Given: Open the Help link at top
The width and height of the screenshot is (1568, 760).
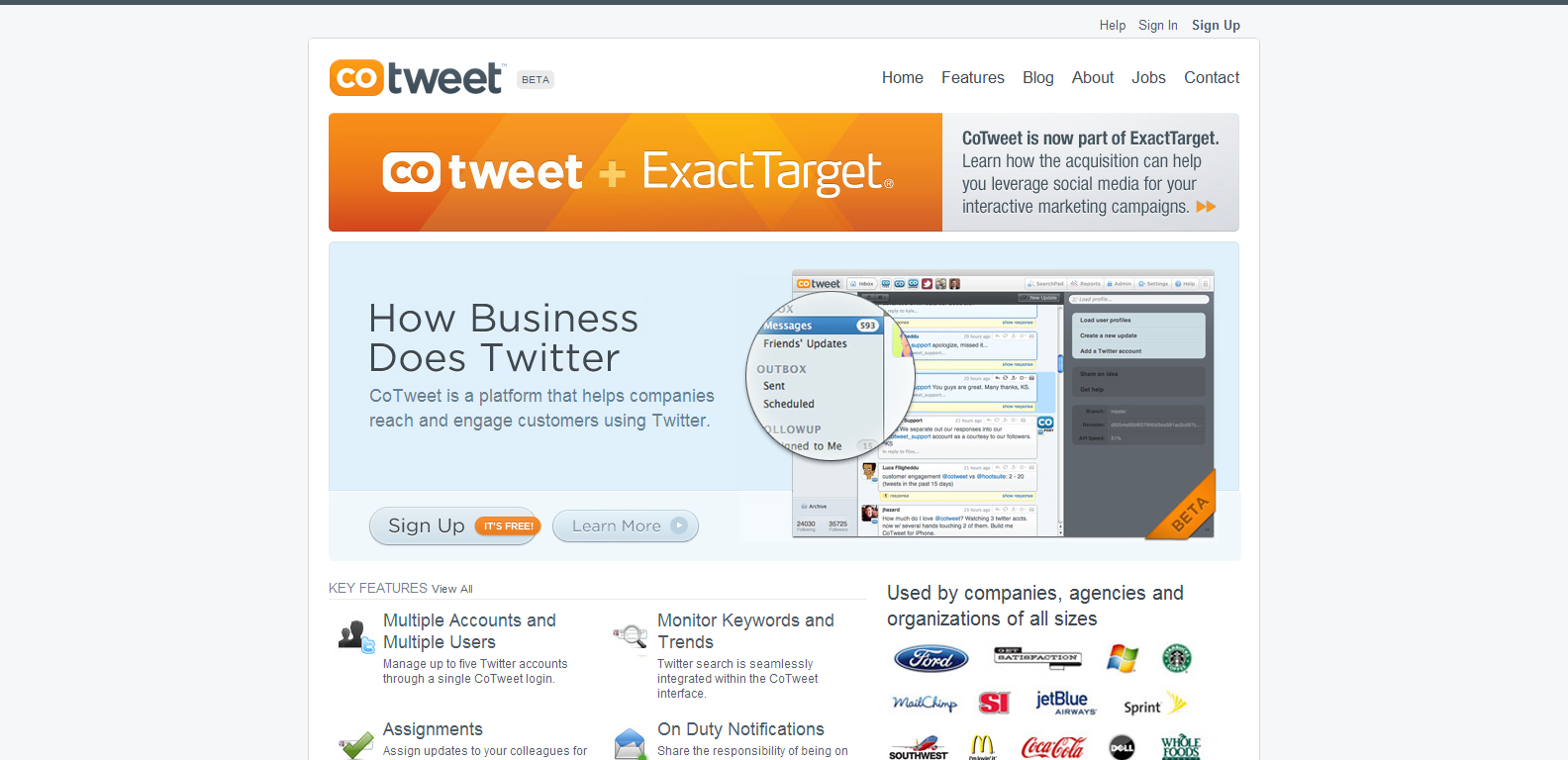Looking at the screenshot, I should point(1113,26).
